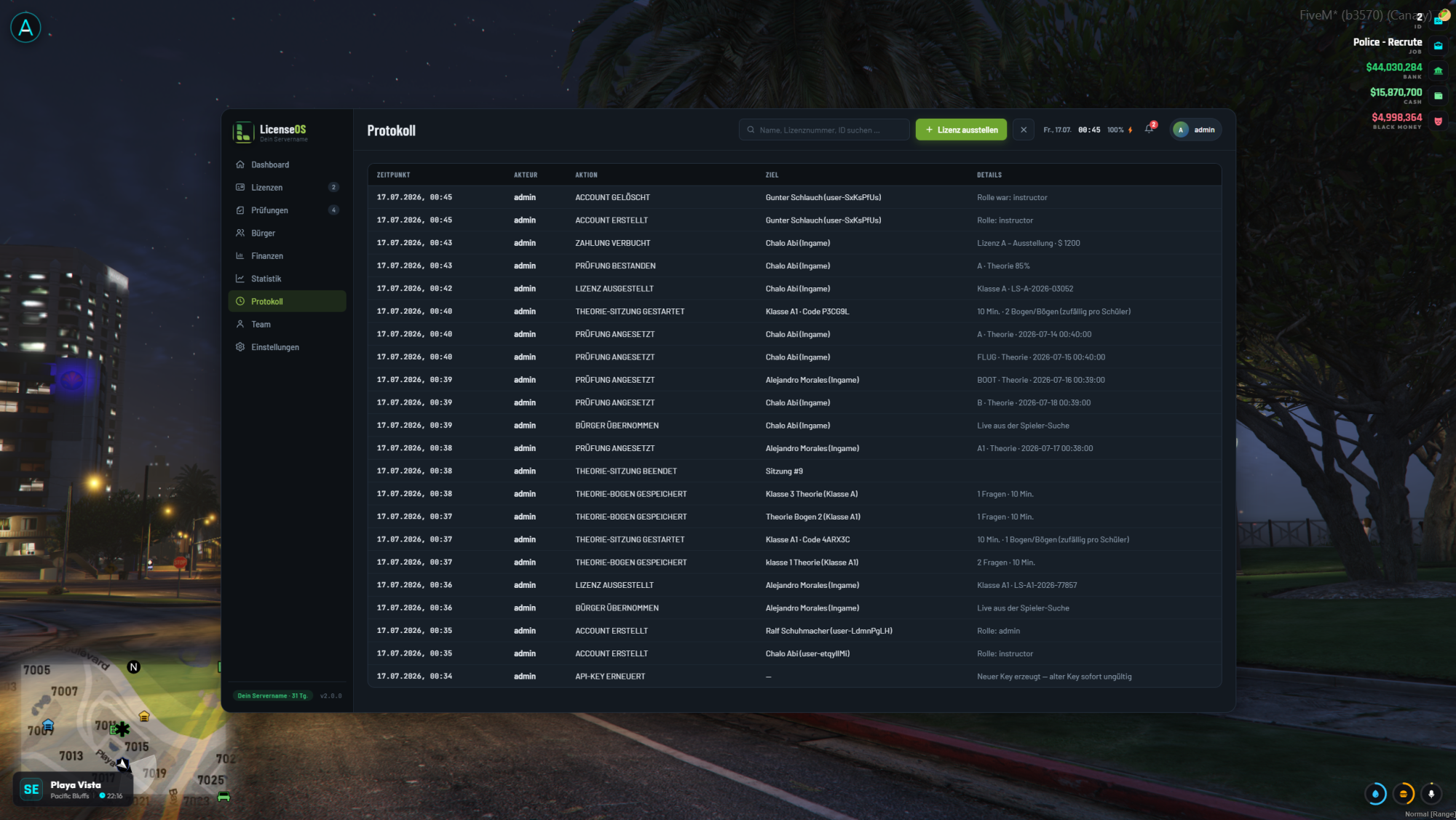Open the Dashboard page
The width and height of the screenshot is (1456, 820).
[287, 165]
